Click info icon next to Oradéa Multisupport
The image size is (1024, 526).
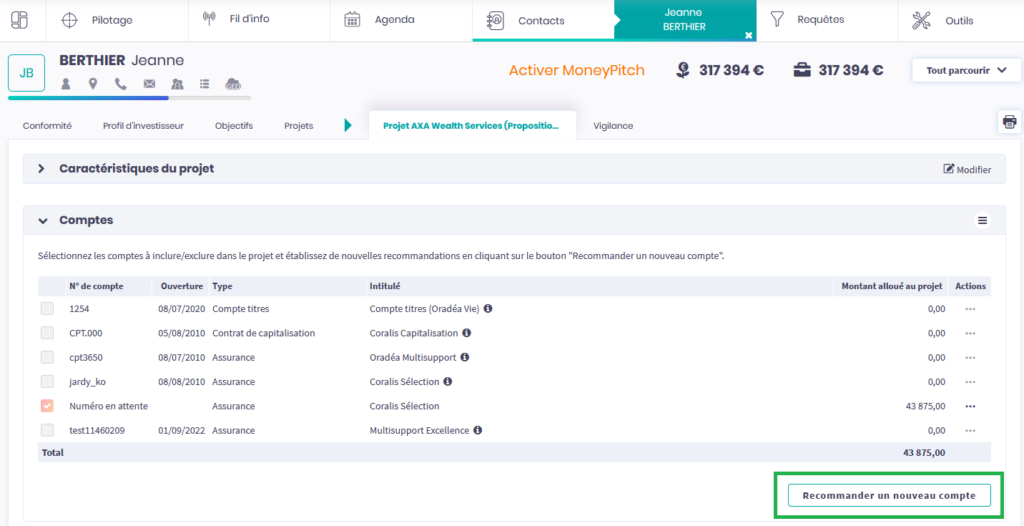(x=465, y=357)
